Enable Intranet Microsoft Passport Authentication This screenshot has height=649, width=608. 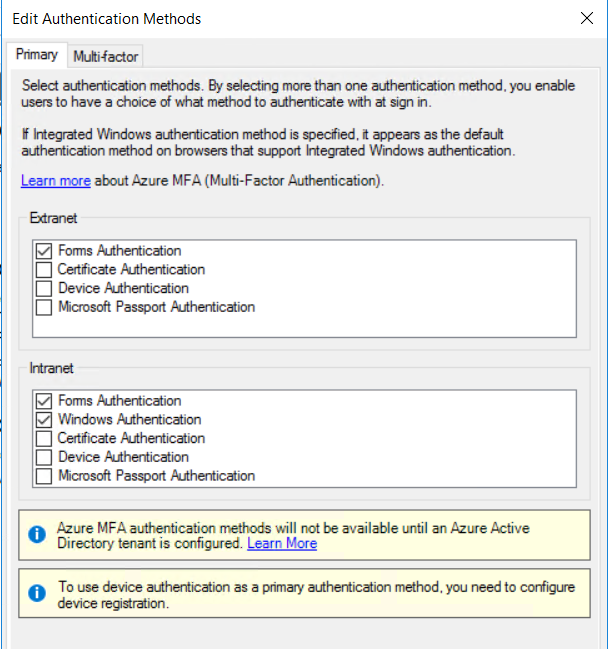pyautogui.click(x=44, y=477)
